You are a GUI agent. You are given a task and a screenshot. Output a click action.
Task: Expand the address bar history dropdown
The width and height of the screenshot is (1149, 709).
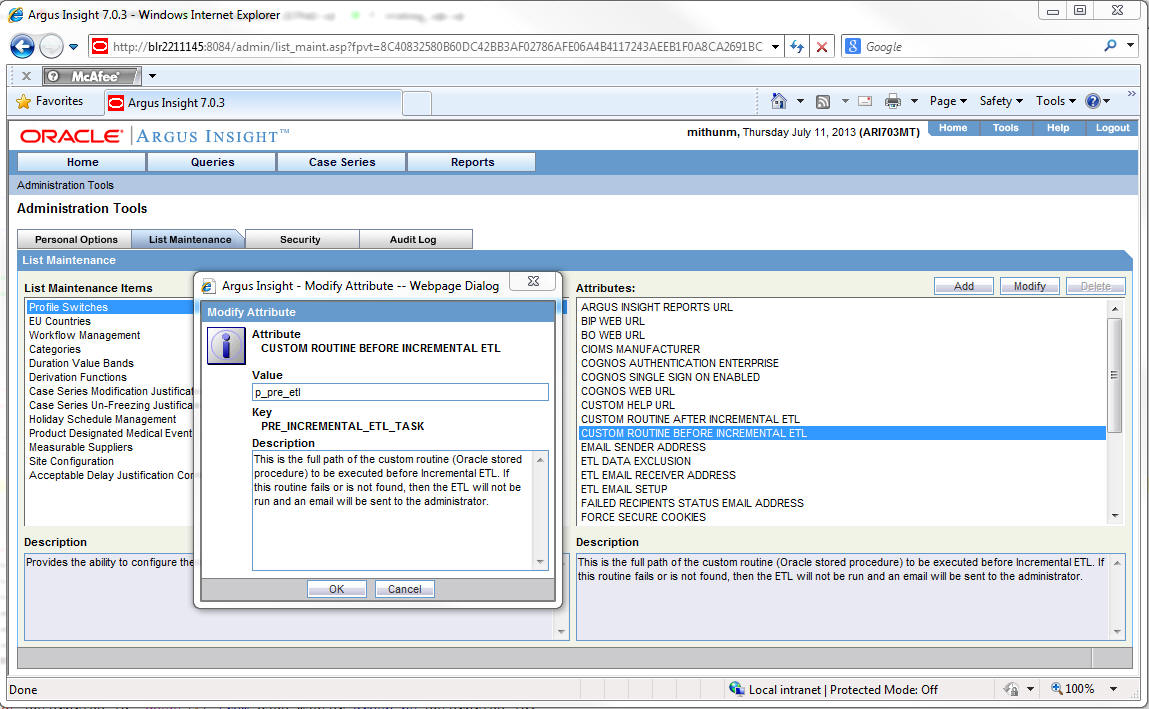775,47
